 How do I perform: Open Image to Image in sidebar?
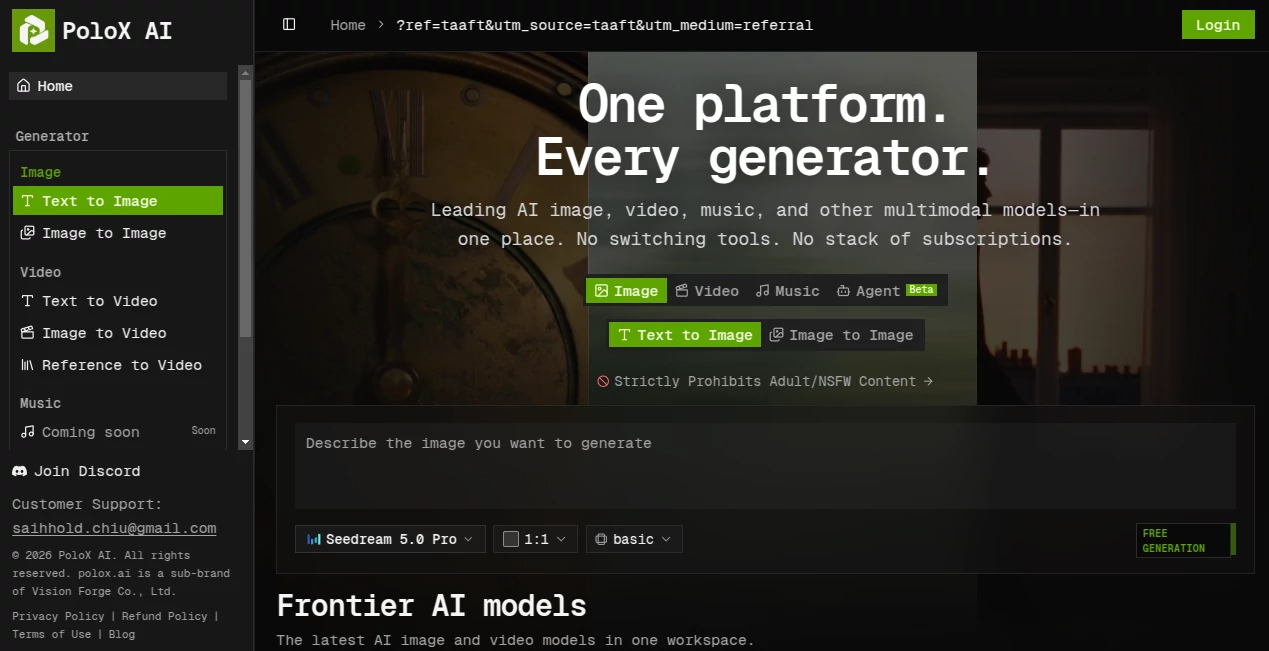click(x=118, y=233)
